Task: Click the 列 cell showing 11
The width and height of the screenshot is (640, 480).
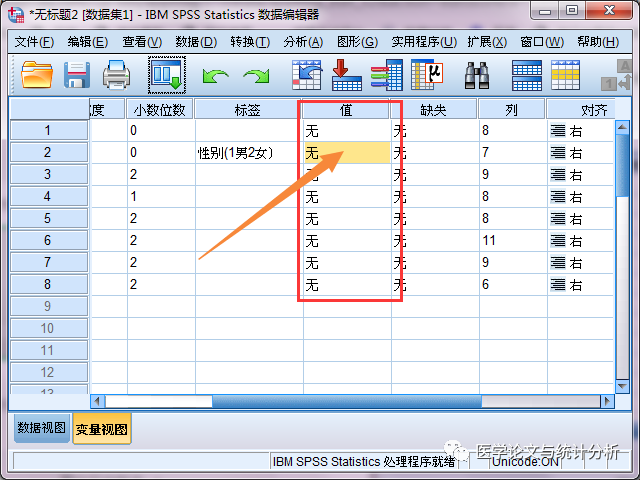Action: [513, 241]
